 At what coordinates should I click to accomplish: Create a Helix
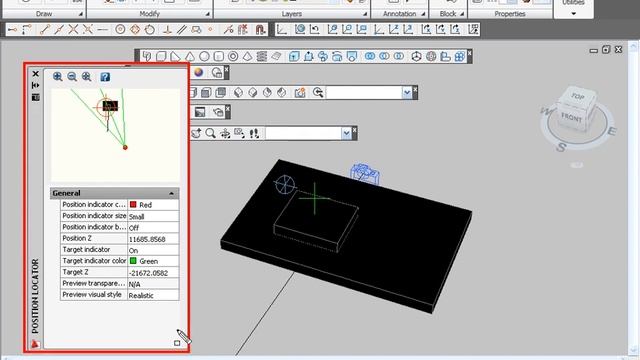point(262,56)
